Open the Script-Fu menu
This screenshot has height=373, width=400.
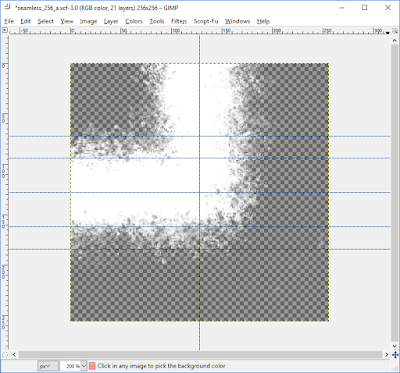(x=206, y=21)
